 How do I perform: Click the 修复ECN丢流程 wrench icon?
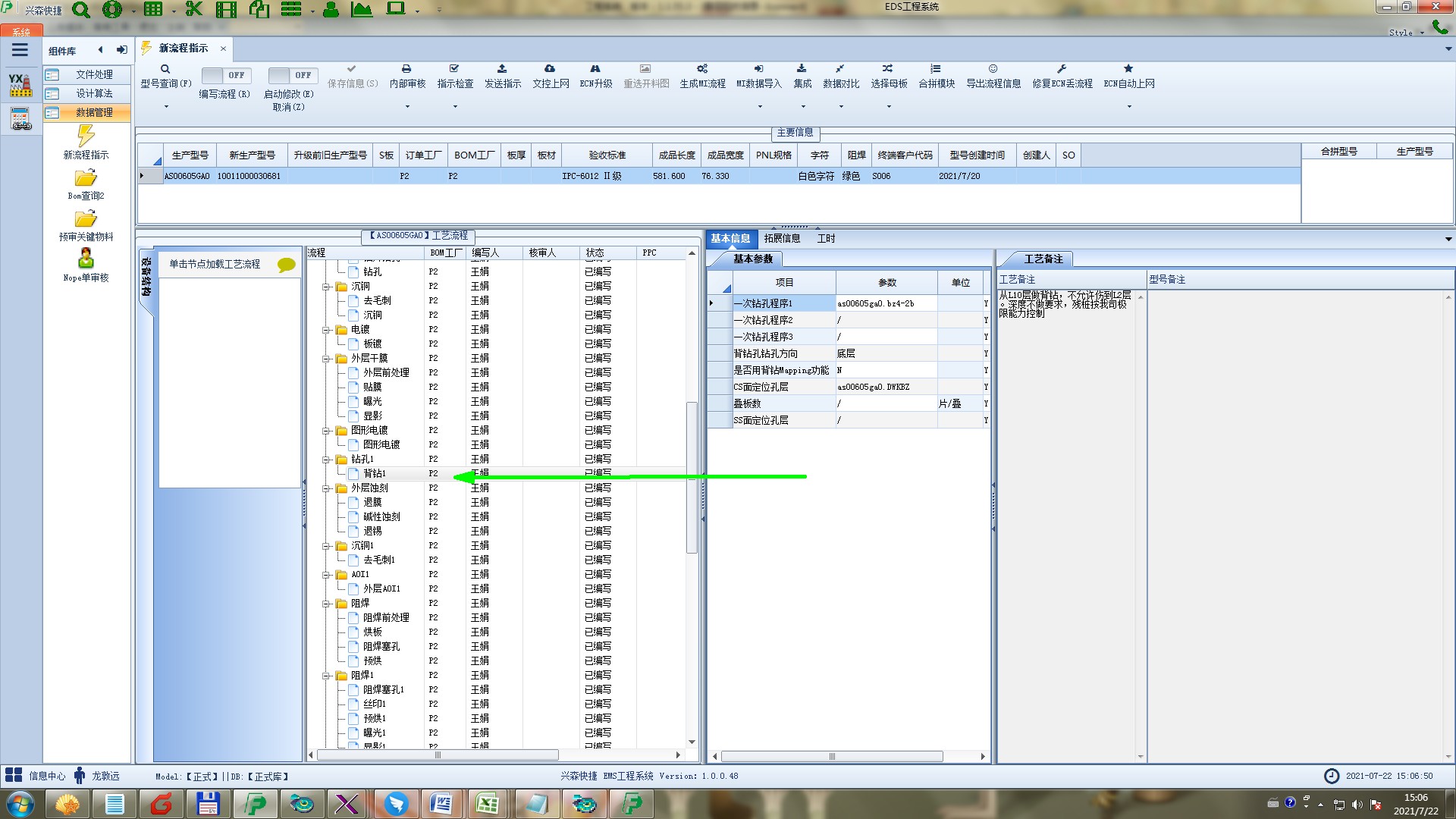click(1062, 69)
